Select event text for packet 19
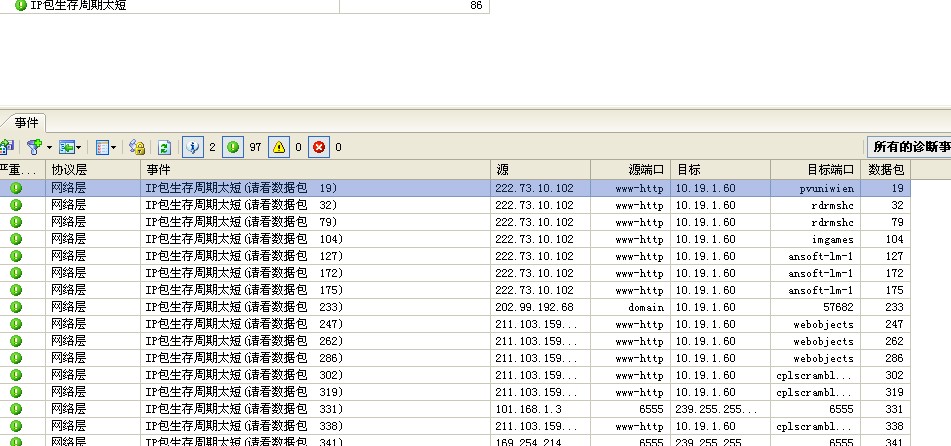 point(241,188)
